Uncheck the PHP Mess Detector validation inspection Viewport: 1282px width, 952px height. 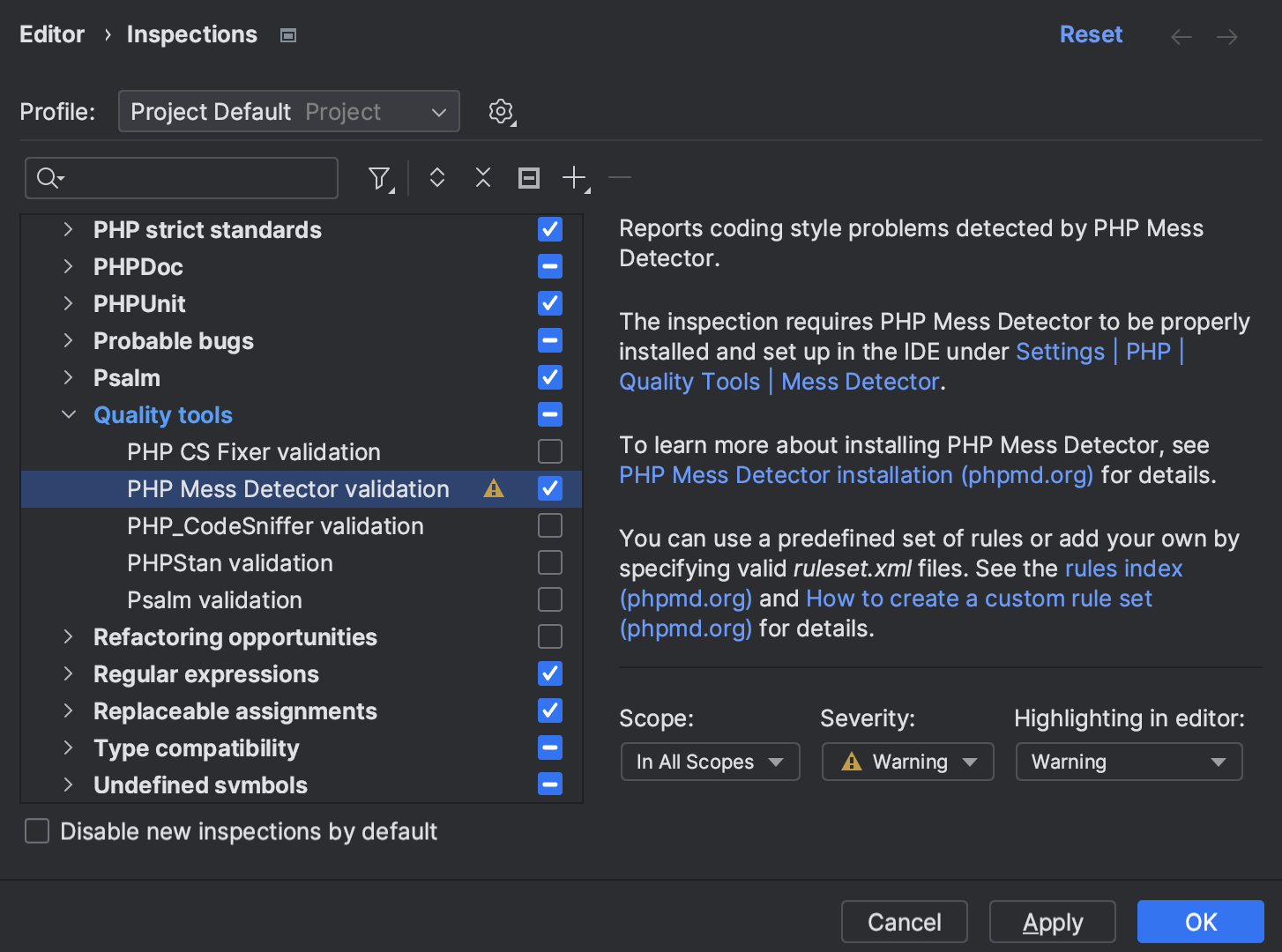[x=549, y=488]
